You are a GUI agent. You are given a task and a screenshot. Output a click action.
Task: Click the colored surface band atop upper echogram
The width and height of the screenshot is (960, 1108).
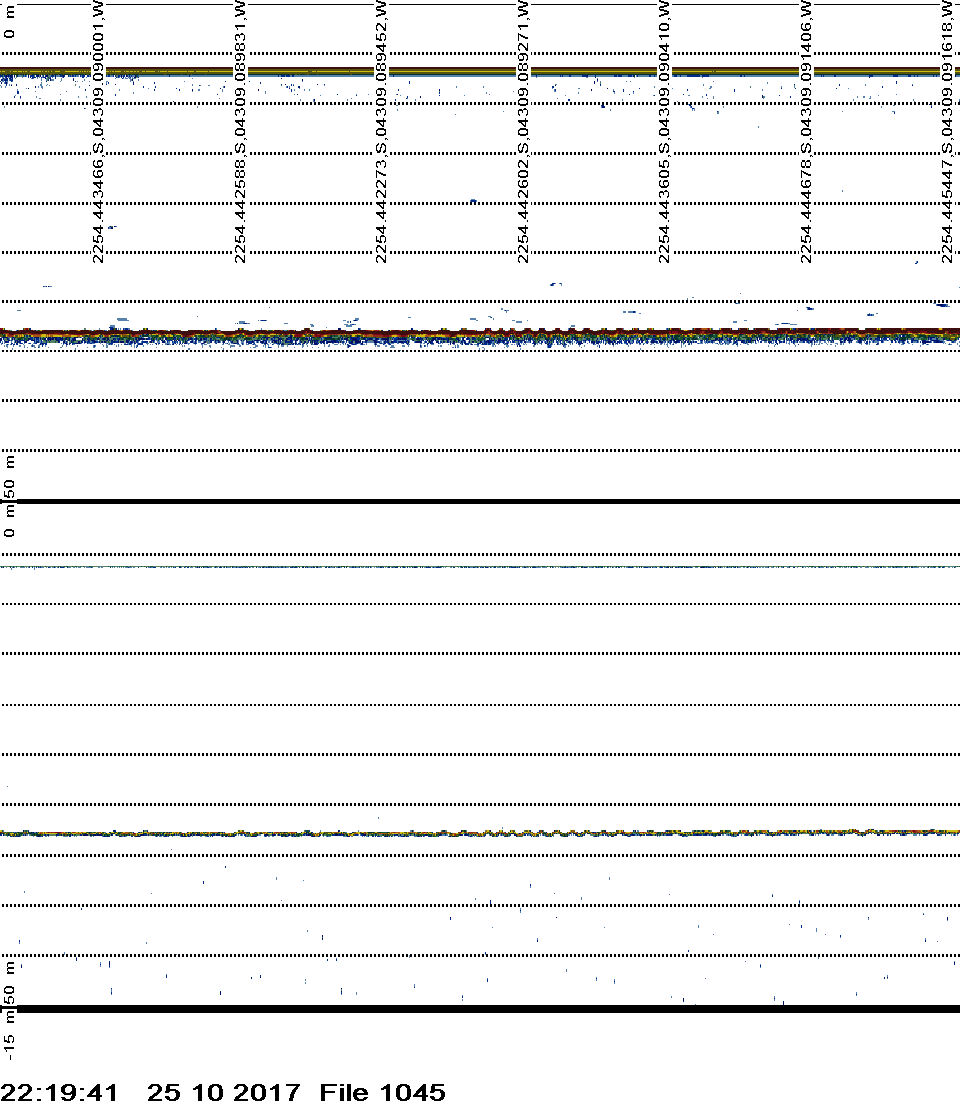point(480,72)
